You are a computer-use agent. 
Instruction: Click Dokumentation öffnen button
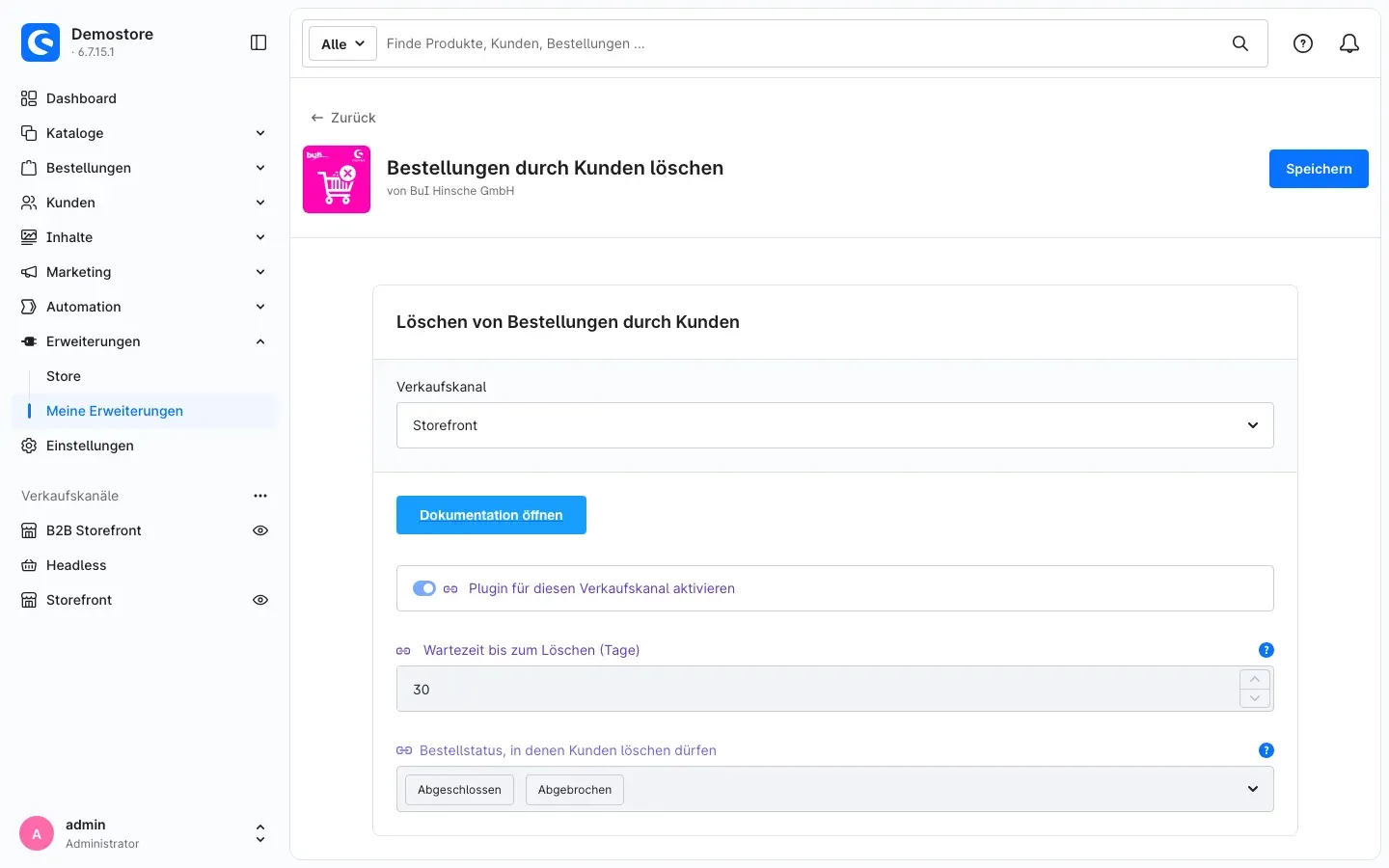tap(491, 515)
